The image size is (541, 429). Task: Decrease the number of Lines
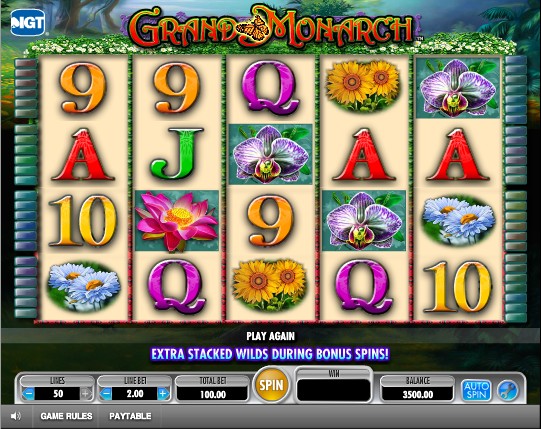29,393
